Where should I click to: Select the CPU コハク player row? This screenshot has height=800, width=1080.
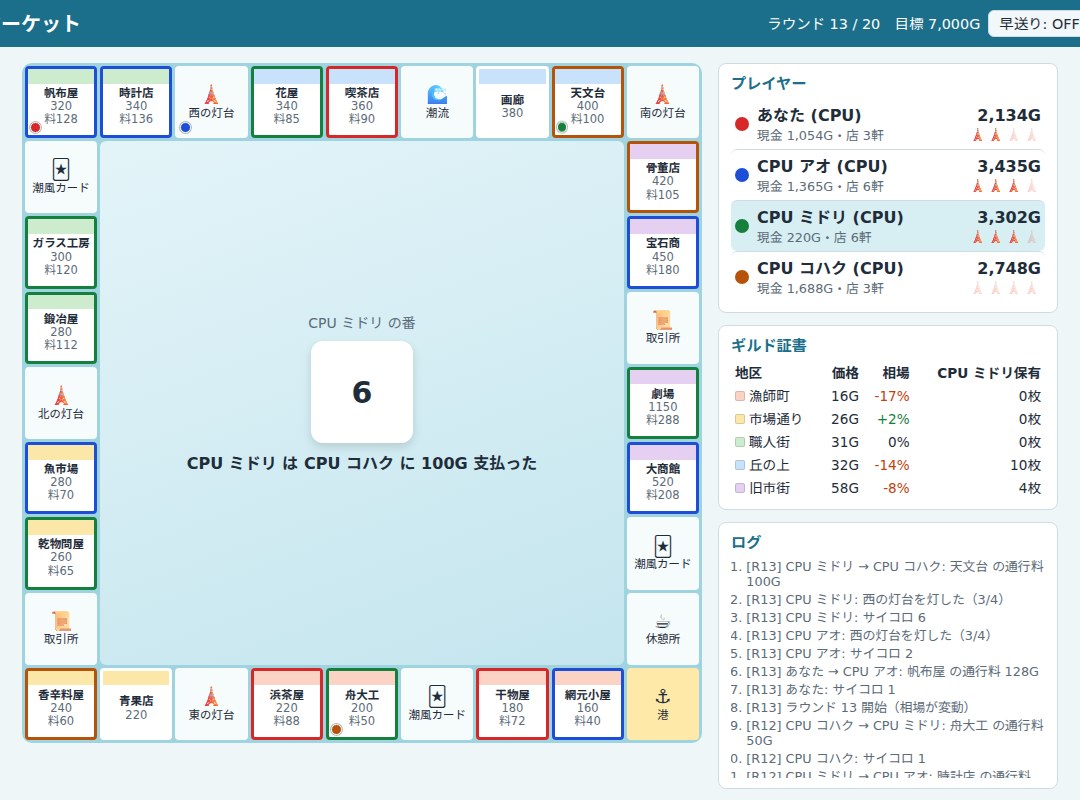tap(888, 277)
